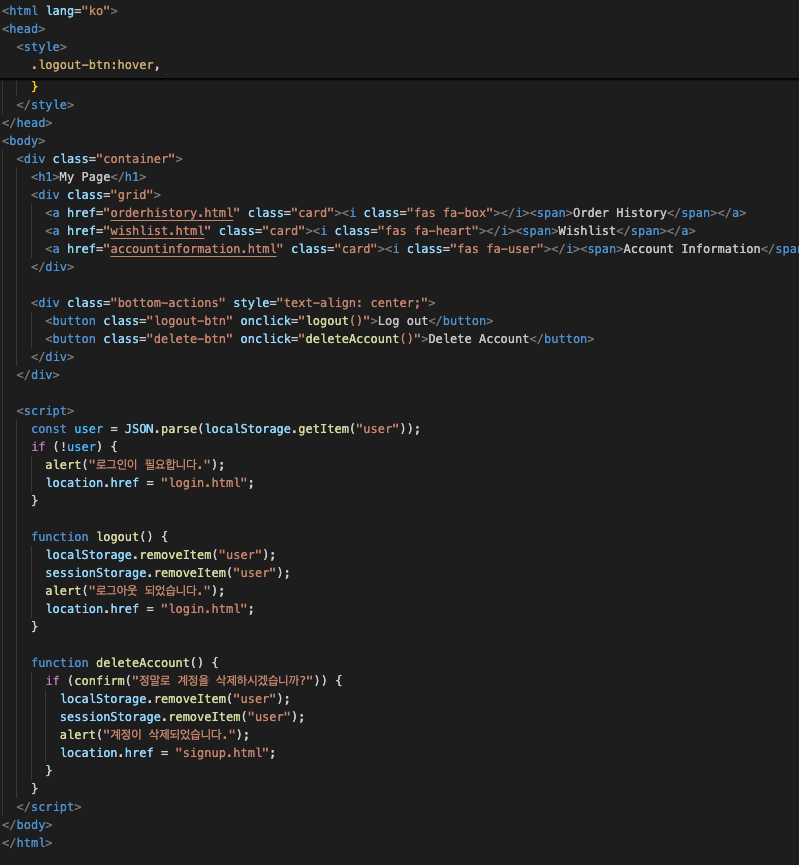Click the "signup.html" string value
This screenshot has width=799, height=865.
pos(225,753)
